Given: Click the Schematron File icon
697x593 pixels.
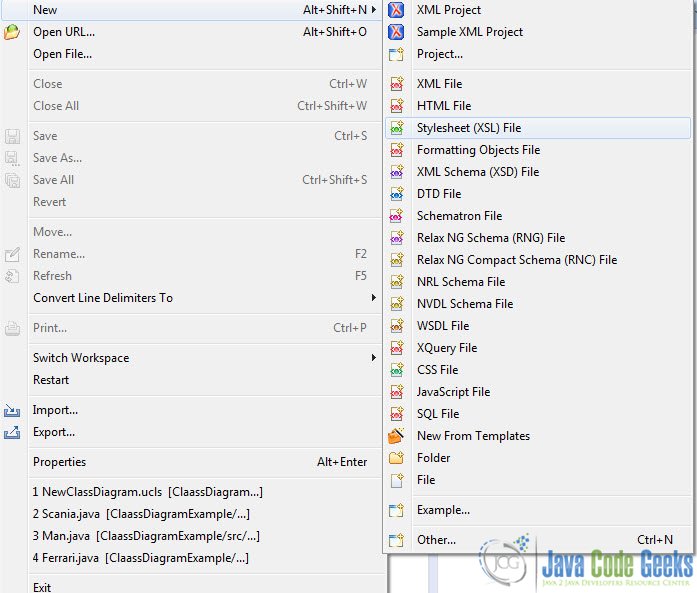Looking at the screenshot, I should point(396,216).
